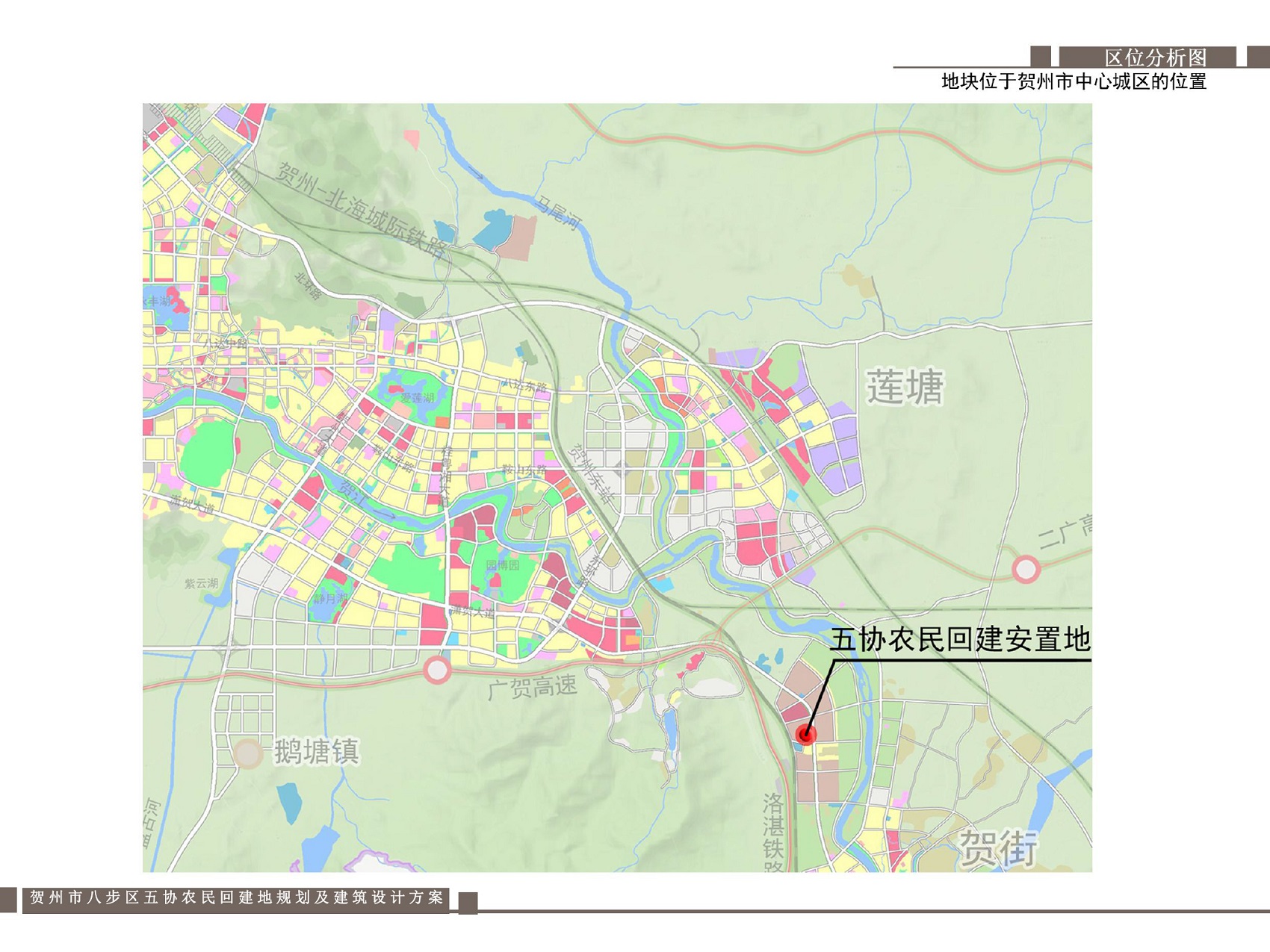Click the 贺州东站 station label
Viewport: 1270px width, 952px height.
coord(592,473)
